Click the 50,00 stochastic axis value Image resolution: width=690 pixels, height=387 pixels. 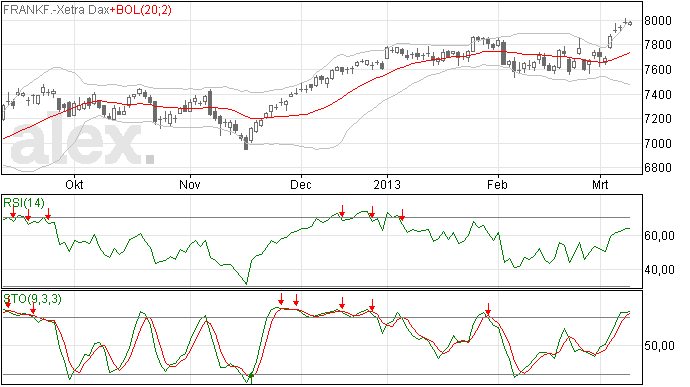[x=659, y=346]
